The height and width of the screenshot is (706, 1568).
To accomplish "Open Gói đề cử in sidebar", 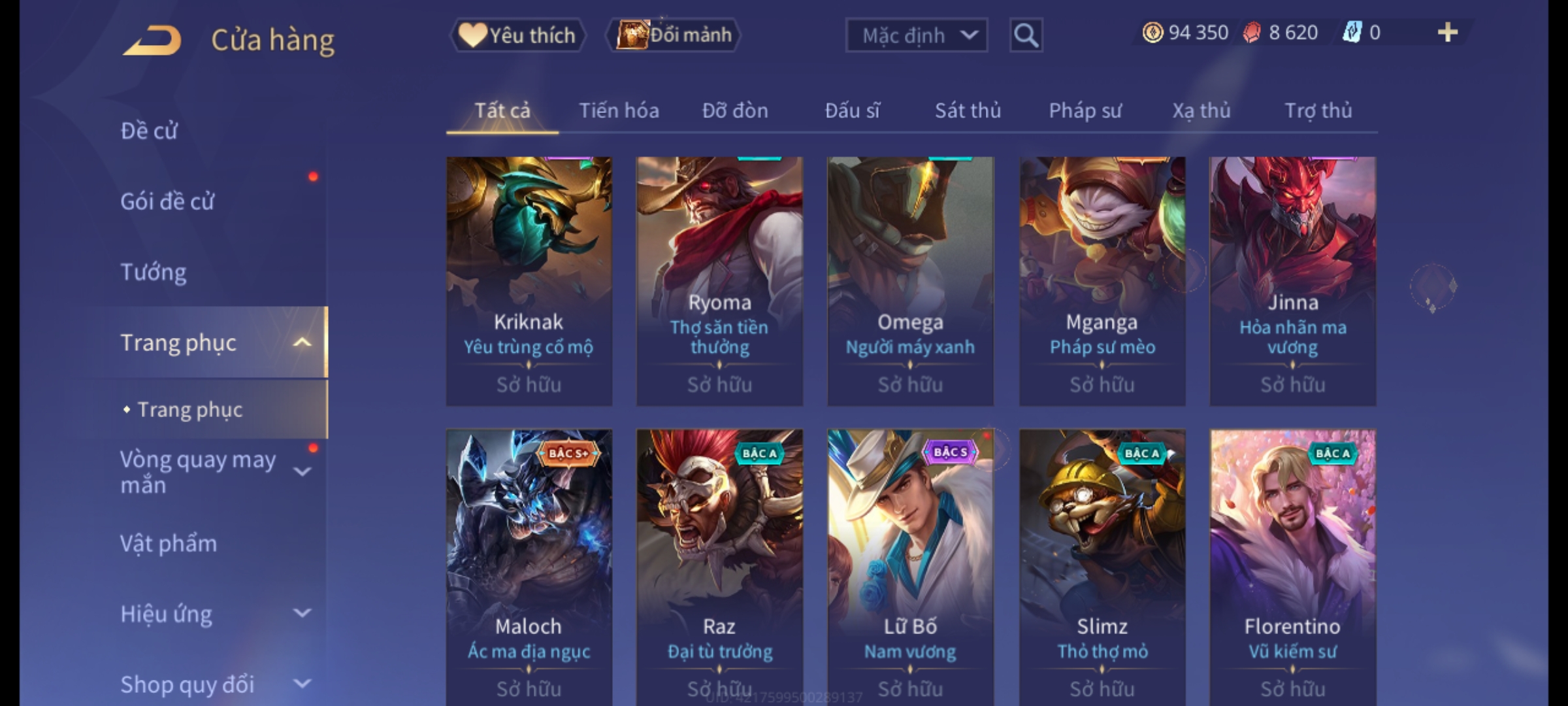I will [167, 201].
